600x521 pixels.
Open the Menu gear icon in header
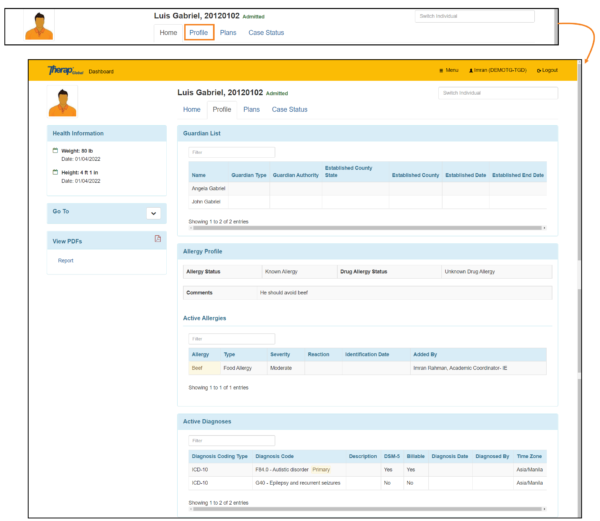pyautogui.click(x=441, y=71)
